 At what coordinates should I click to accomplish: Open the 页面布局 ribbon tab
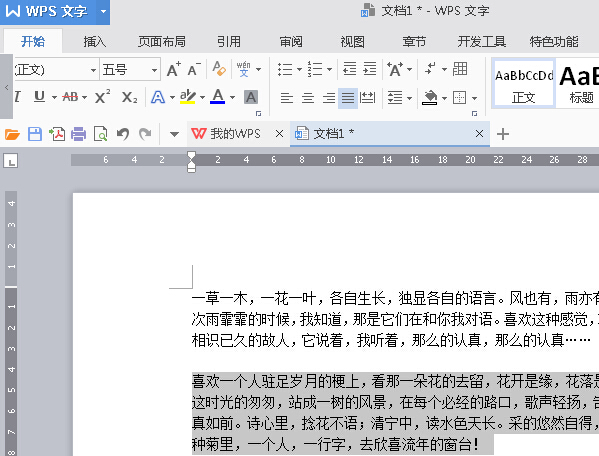[x=162, y=41]
